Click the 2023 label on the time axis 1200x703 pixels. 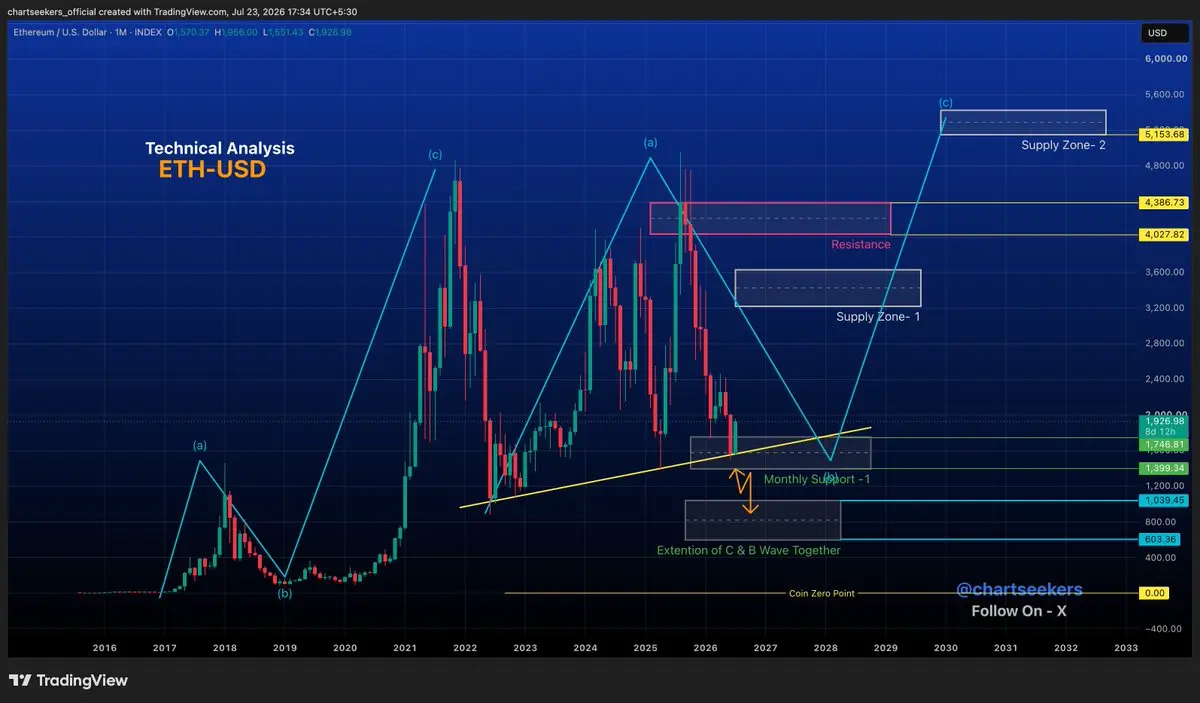pos(525,648)
